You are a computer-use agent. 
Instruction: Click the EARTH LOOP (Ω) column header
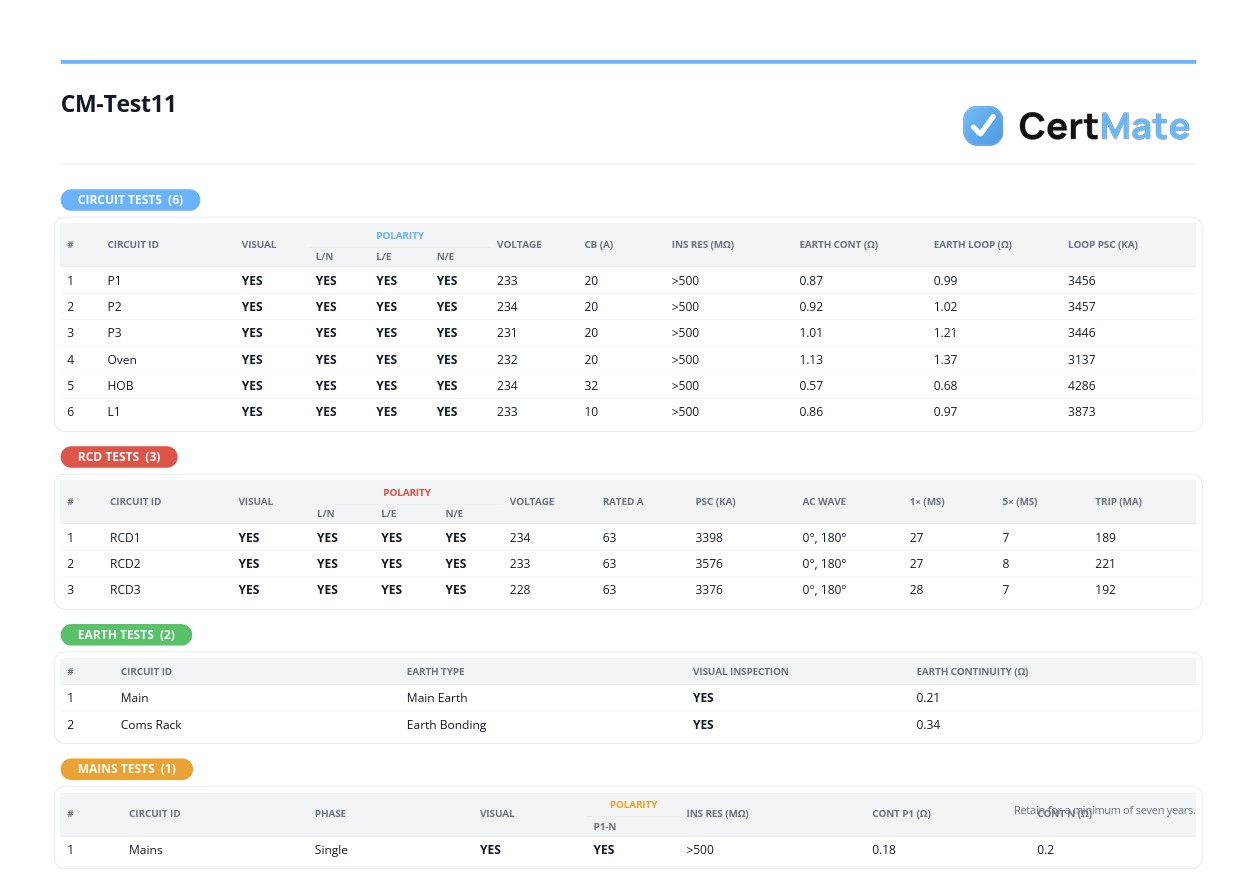973,245
